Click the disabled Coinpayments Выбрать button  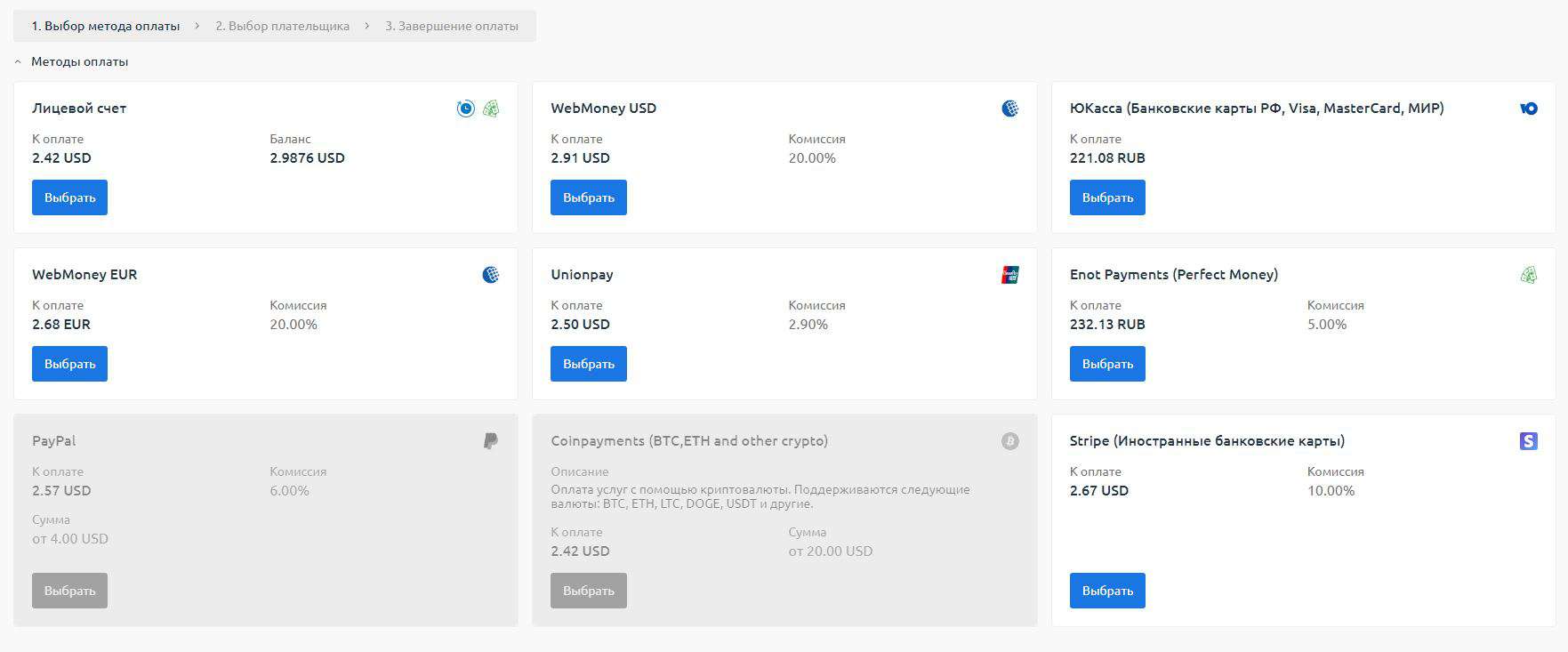tap(589, 591)
